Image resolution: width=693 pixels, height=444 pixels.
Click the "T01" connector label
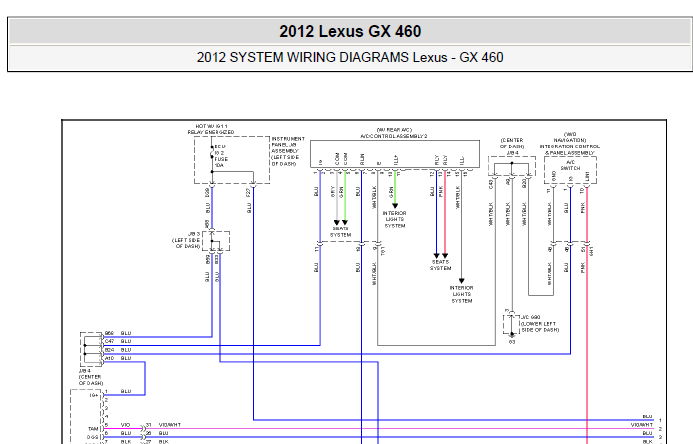383,250
